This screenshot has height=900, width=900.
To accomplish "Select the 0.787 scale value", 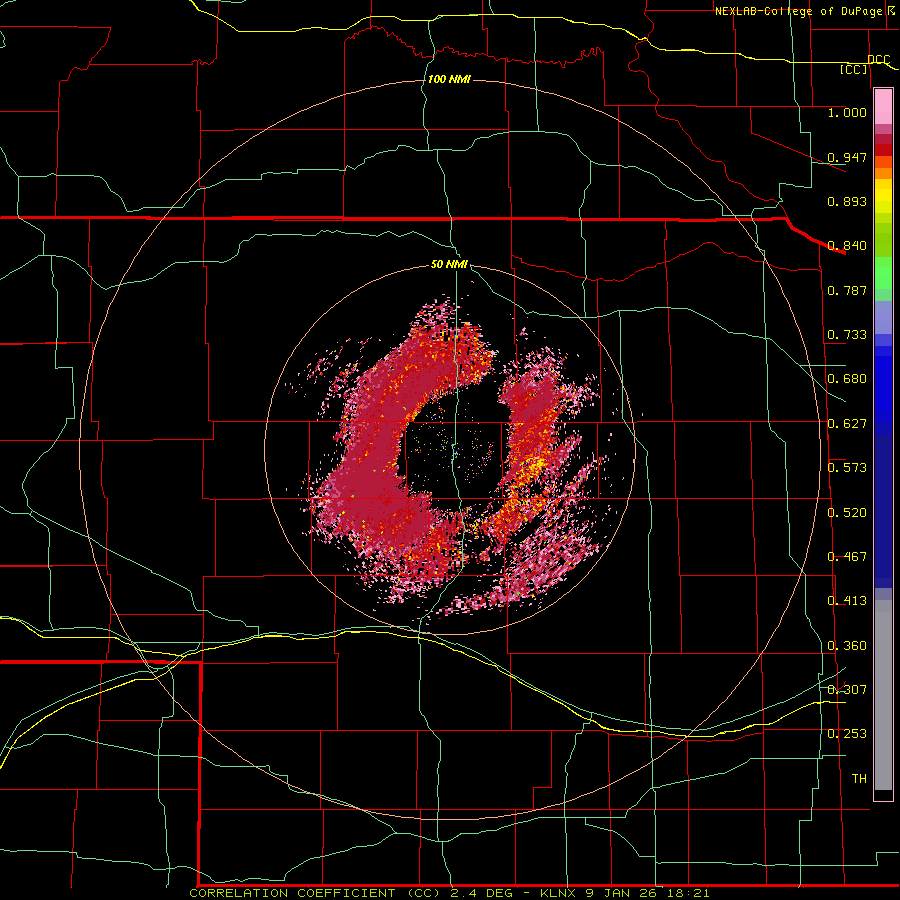I will [x=847, y=290].
